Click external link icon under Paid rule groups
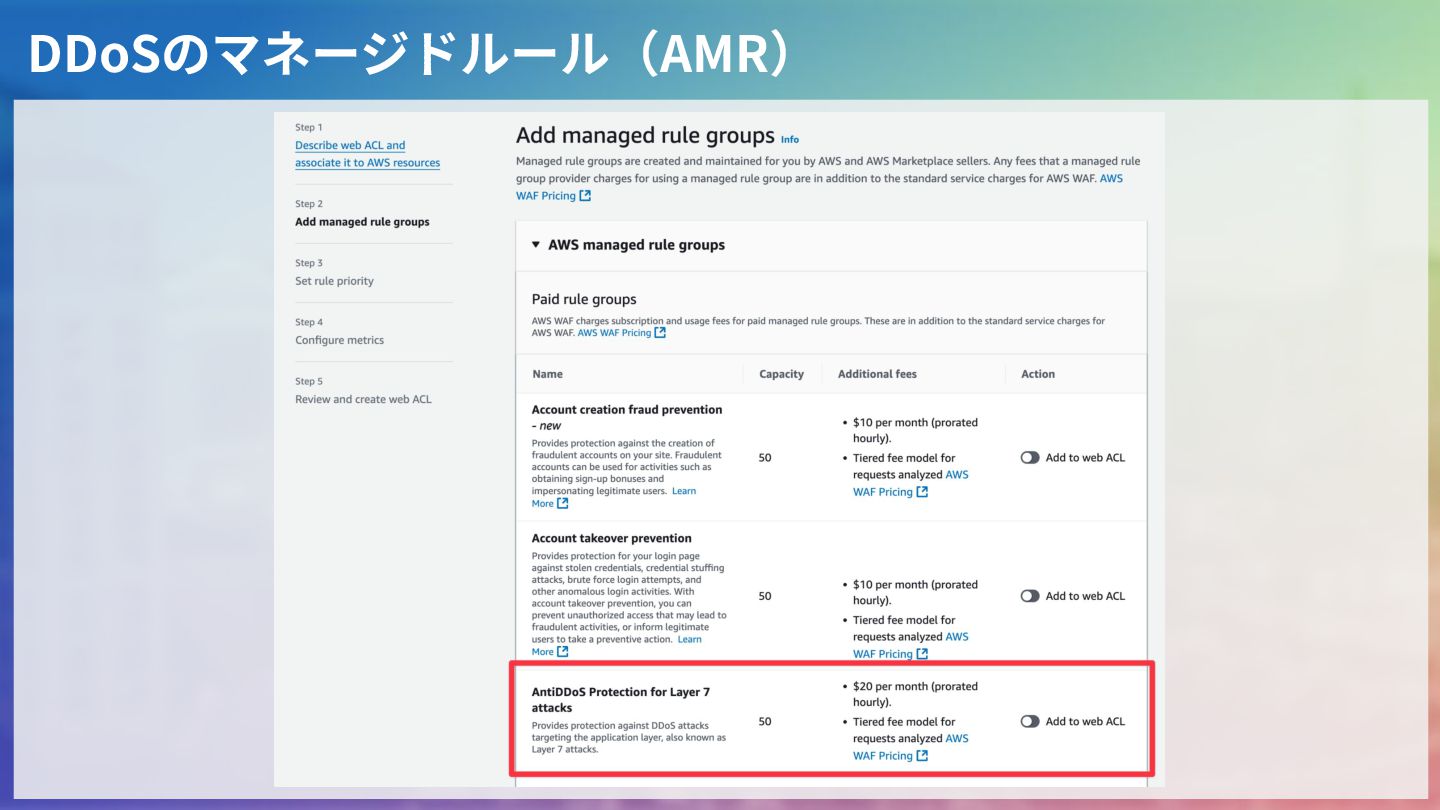 coord(660,332)
